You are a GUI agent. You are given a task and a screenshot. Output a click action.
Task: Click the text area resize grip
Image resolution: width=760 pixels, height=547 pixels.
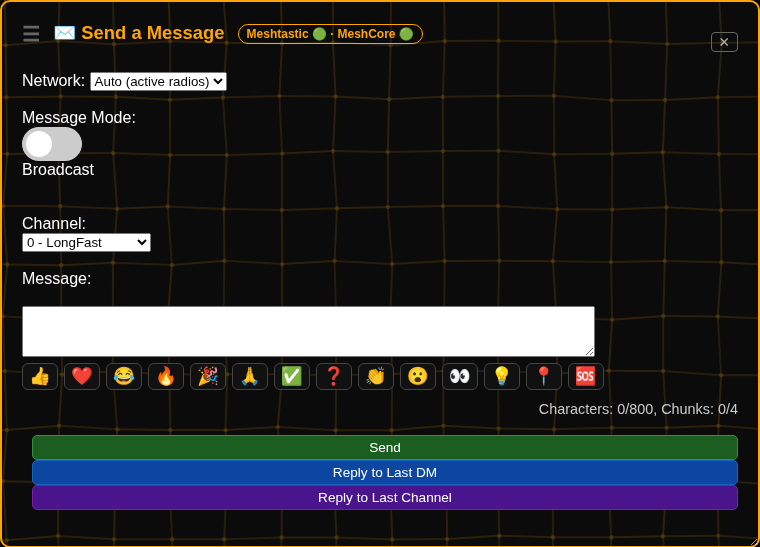click(x=589, y=351)
